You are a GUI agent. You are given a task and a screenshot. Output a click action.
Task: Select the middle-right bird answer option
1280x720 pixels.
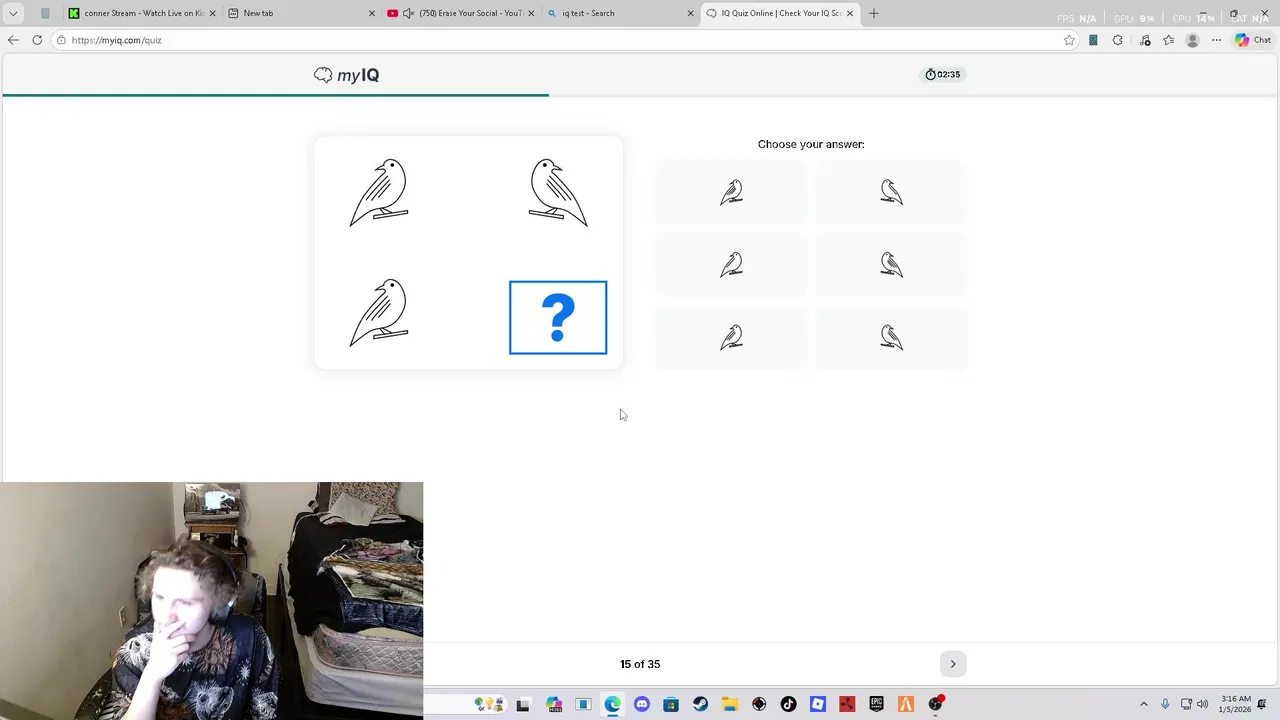click(x=891, y=264)
